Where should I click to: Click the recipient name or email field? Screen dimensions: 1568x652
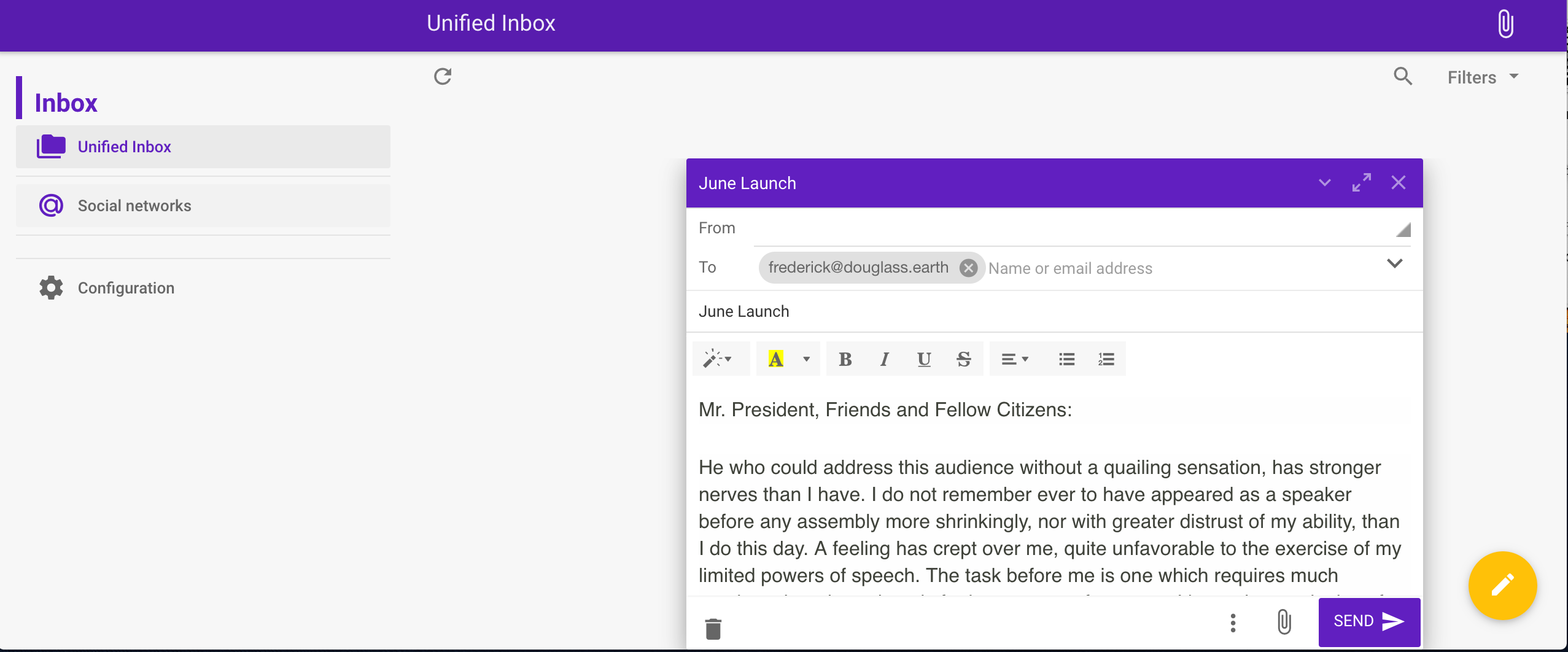1166,268
